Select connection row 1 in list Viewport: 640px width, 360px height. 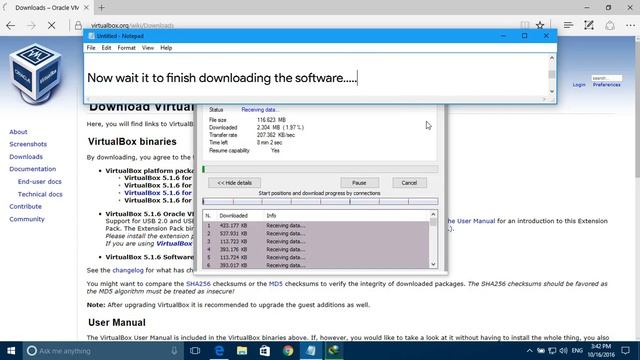(316, 225)
